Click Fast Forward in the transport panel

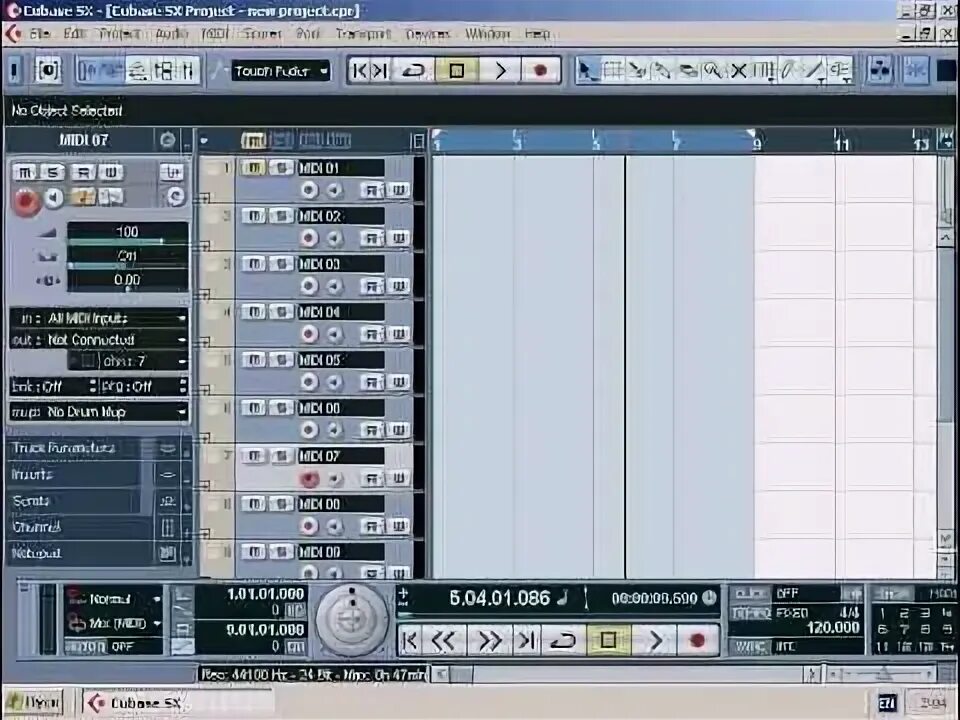pos(488,640)
